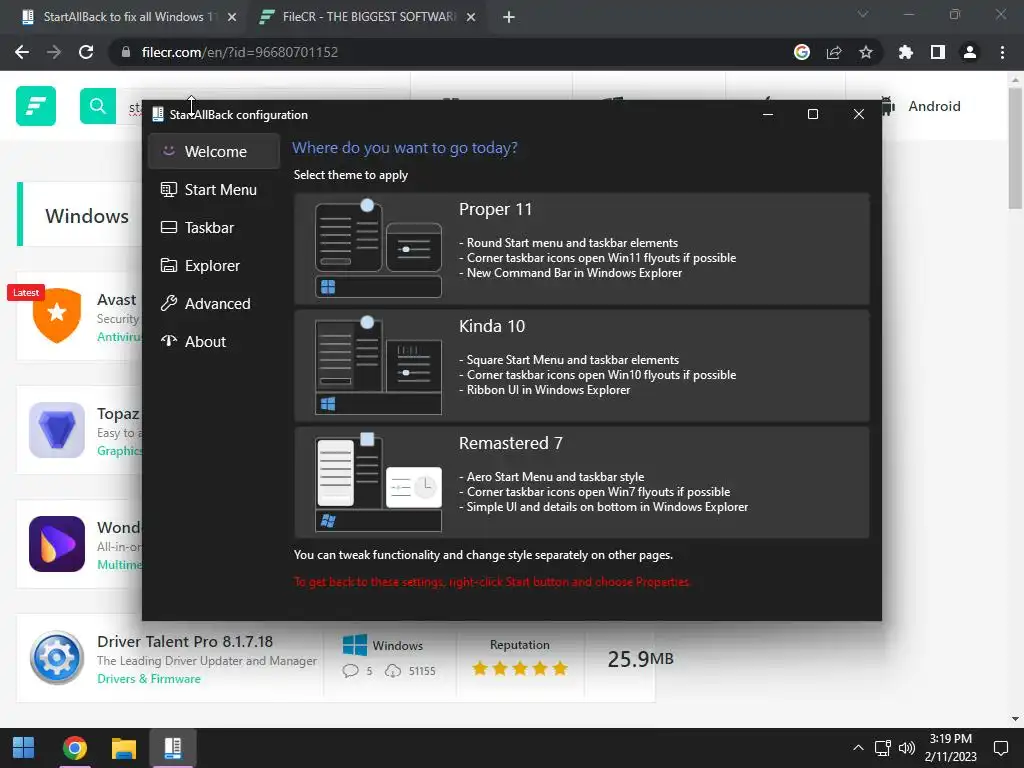The height and width of the screenshot is (768, 1024).
Task: Open the Driver Talent Pro 8.1.7.18 listing
Action: pyautogui.click(x=185, y=642)
